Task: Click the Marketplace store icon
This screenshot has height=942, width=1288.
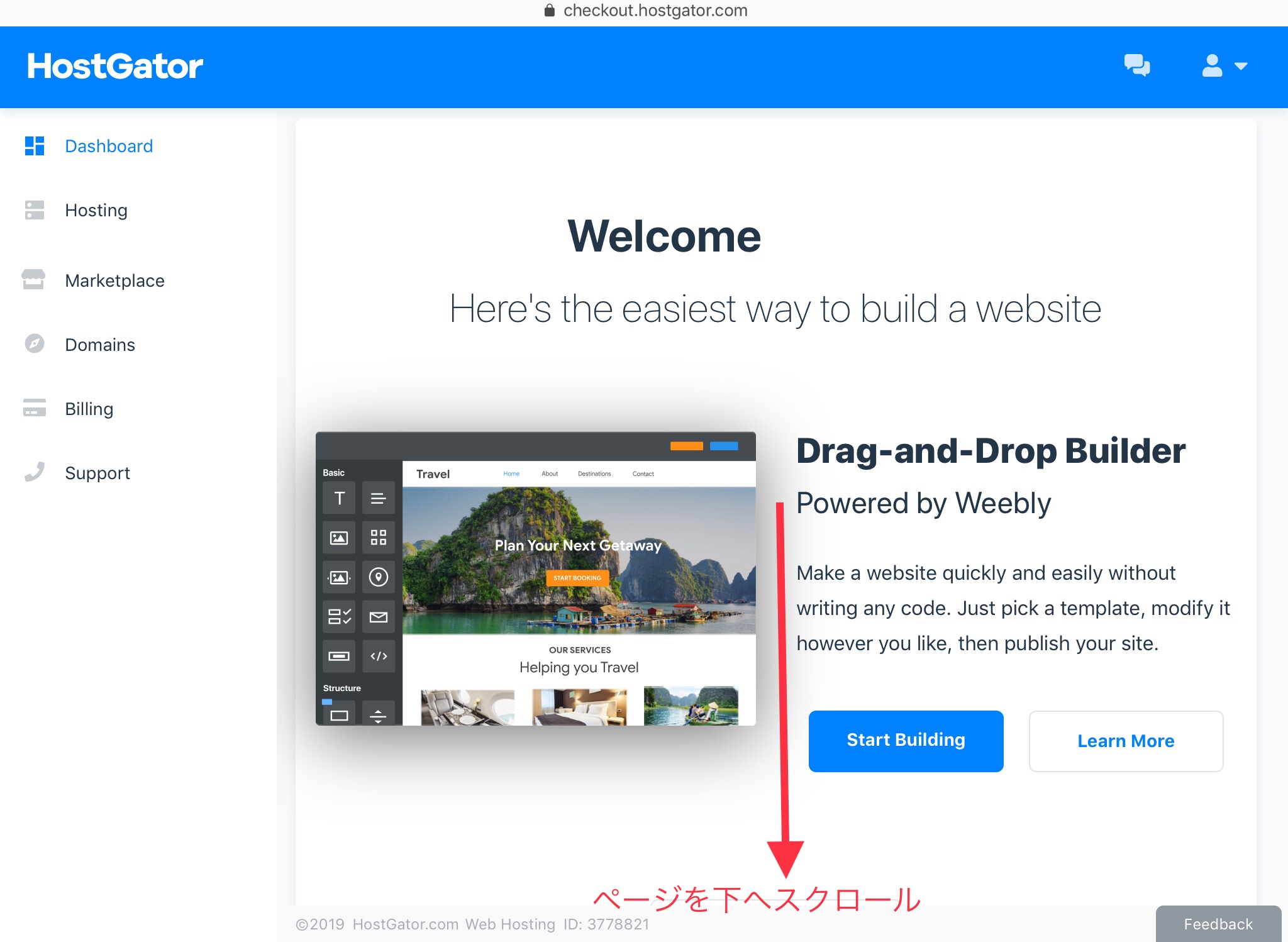Action: tap(33, 280)
